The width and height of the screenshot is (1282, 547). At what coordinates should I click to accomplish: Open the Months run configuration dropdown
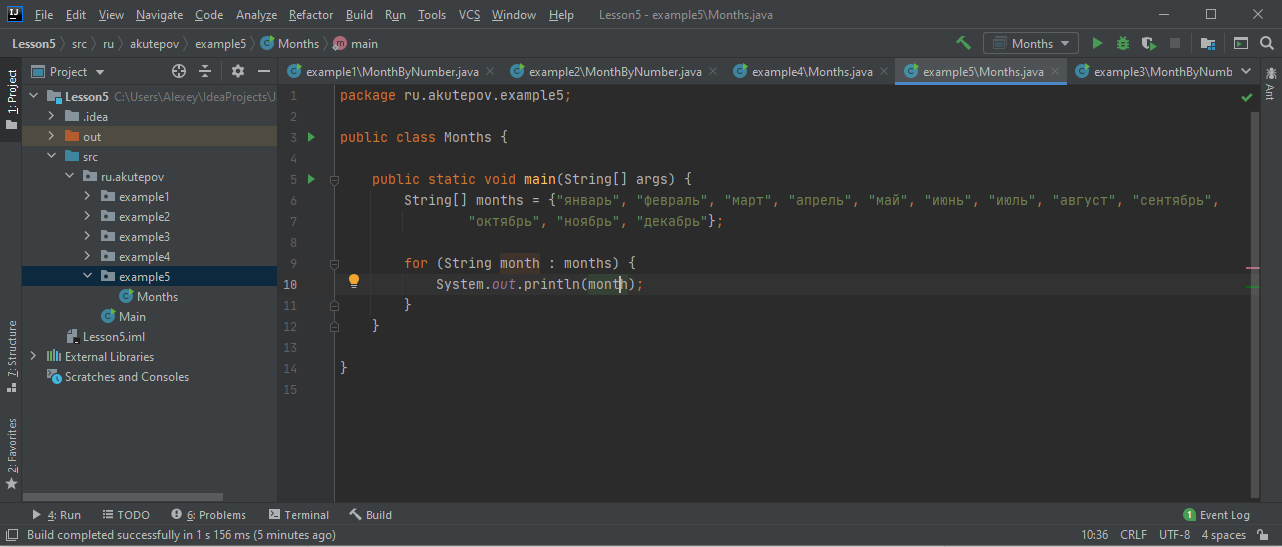[x=1031, y=43]
